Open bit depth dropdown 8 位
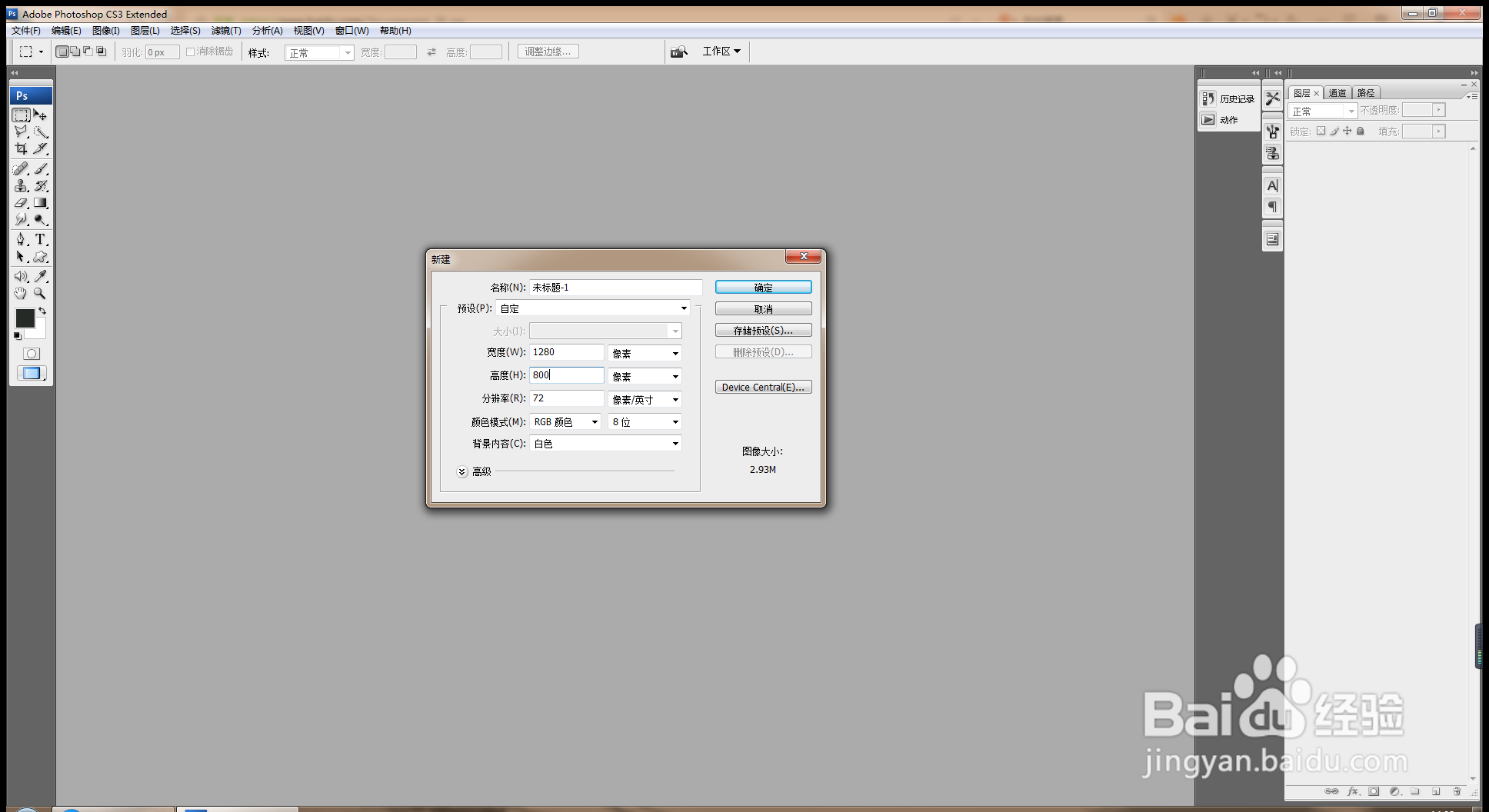1489x812 pixels. point(645,422)
